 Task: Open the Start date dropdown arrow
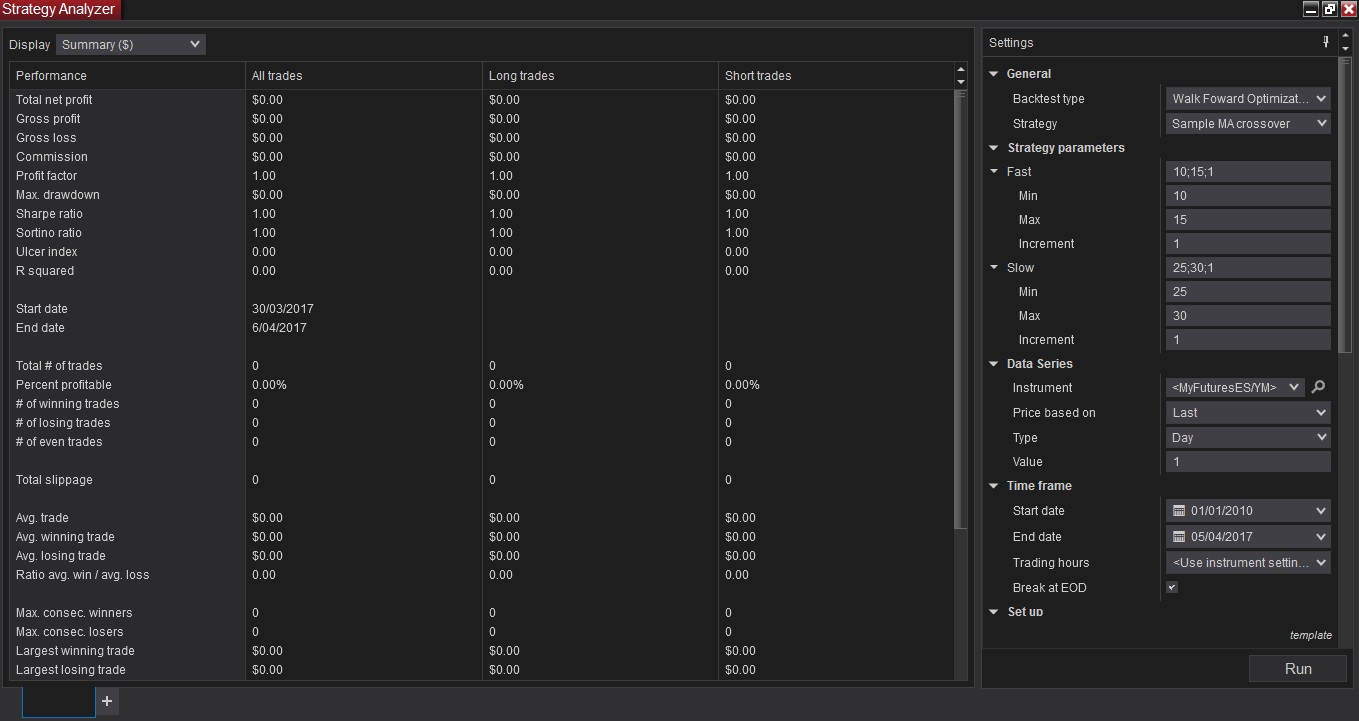pyautogui.click(x=1321, y=511)
